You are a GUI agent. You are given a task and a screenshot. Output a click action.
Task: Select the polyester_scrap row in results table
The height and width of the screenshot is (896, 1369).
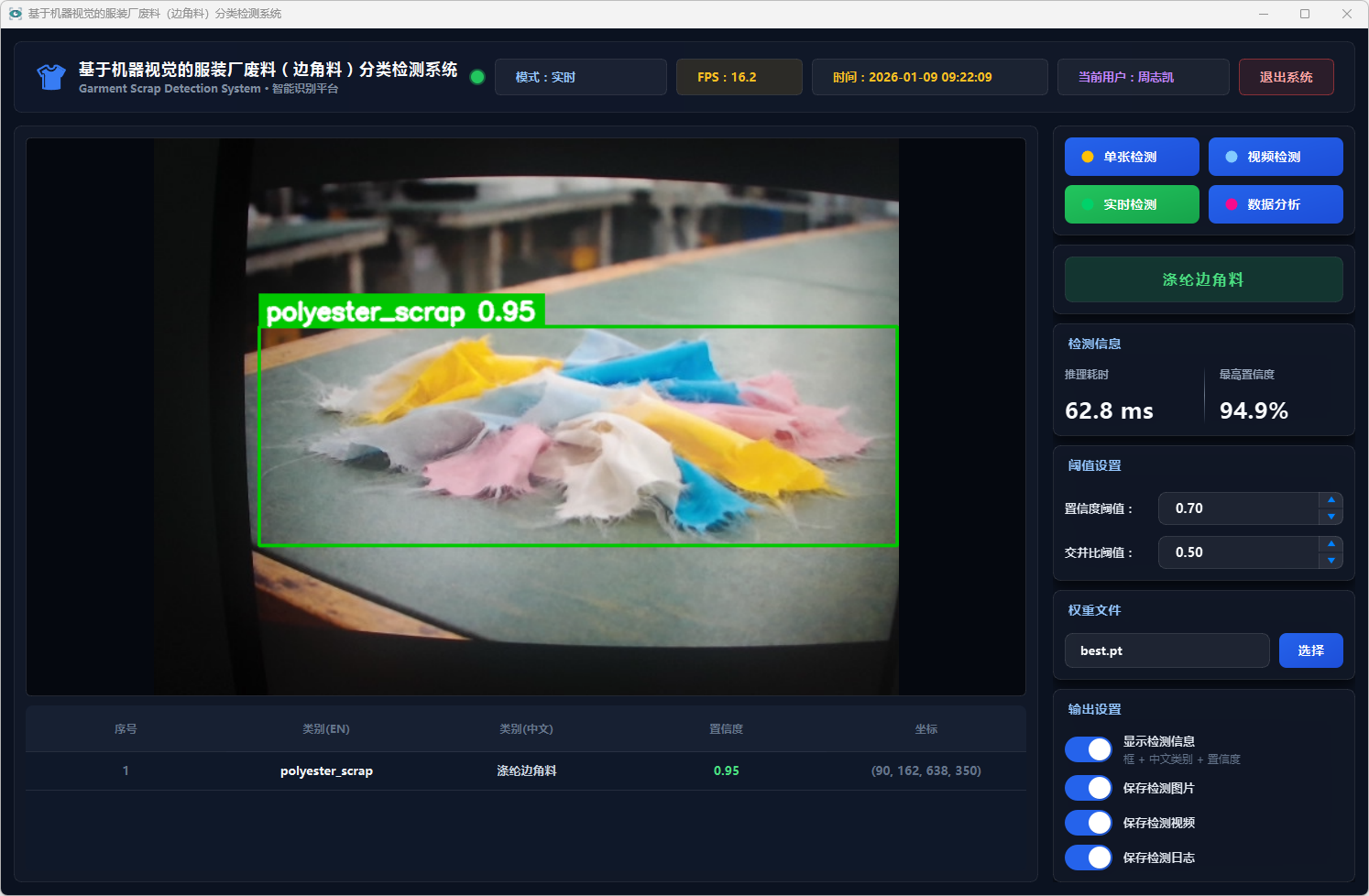point(526,770)
